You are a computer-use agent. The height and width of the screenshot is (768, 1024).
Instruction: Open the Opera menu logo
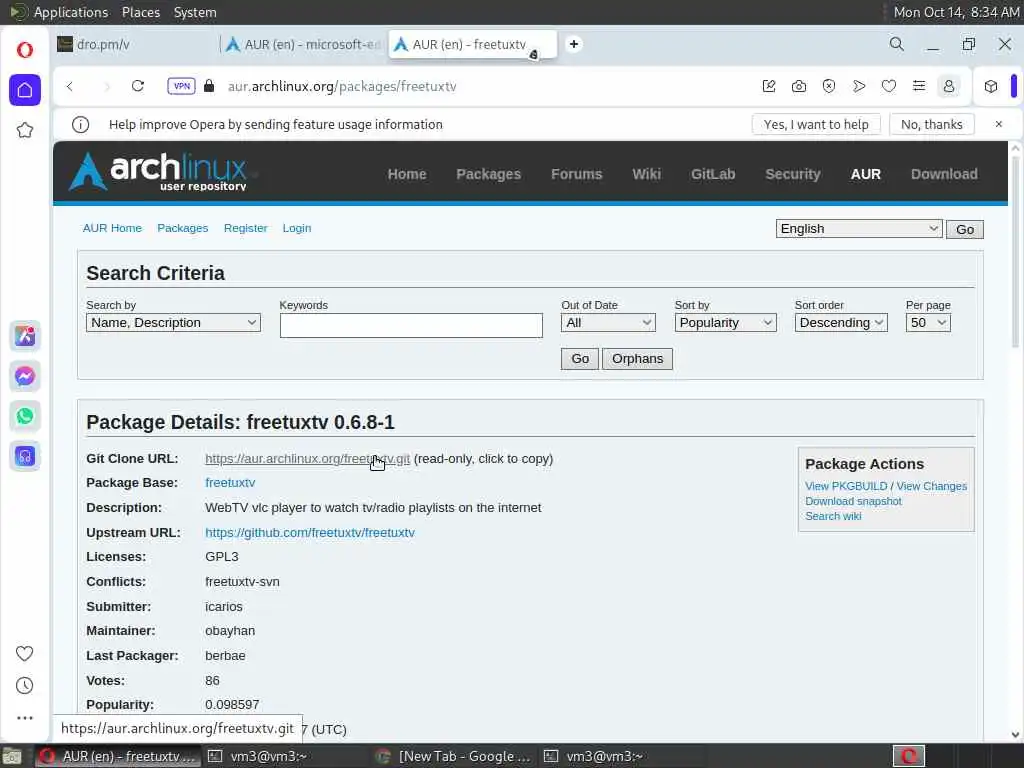[x=25, y=50]
